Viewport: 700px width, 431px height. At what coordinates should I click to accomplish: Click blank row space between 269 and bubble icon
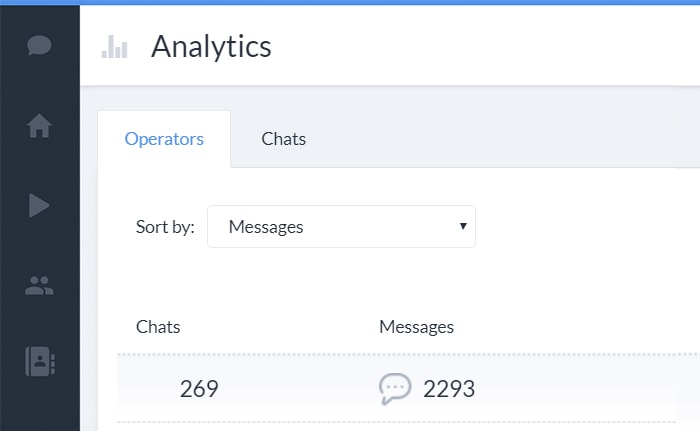(298, 389)
